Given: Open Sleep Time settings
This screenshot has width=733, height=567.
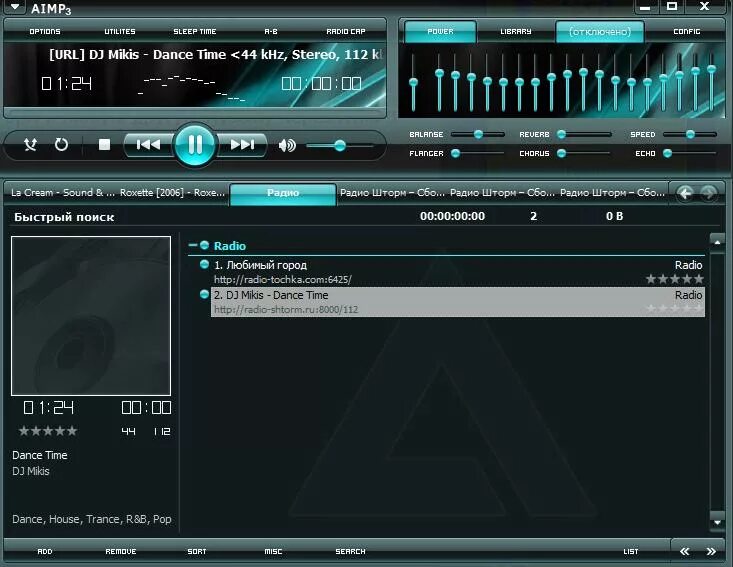Looking at the screenshot, I should pos(195,31).
